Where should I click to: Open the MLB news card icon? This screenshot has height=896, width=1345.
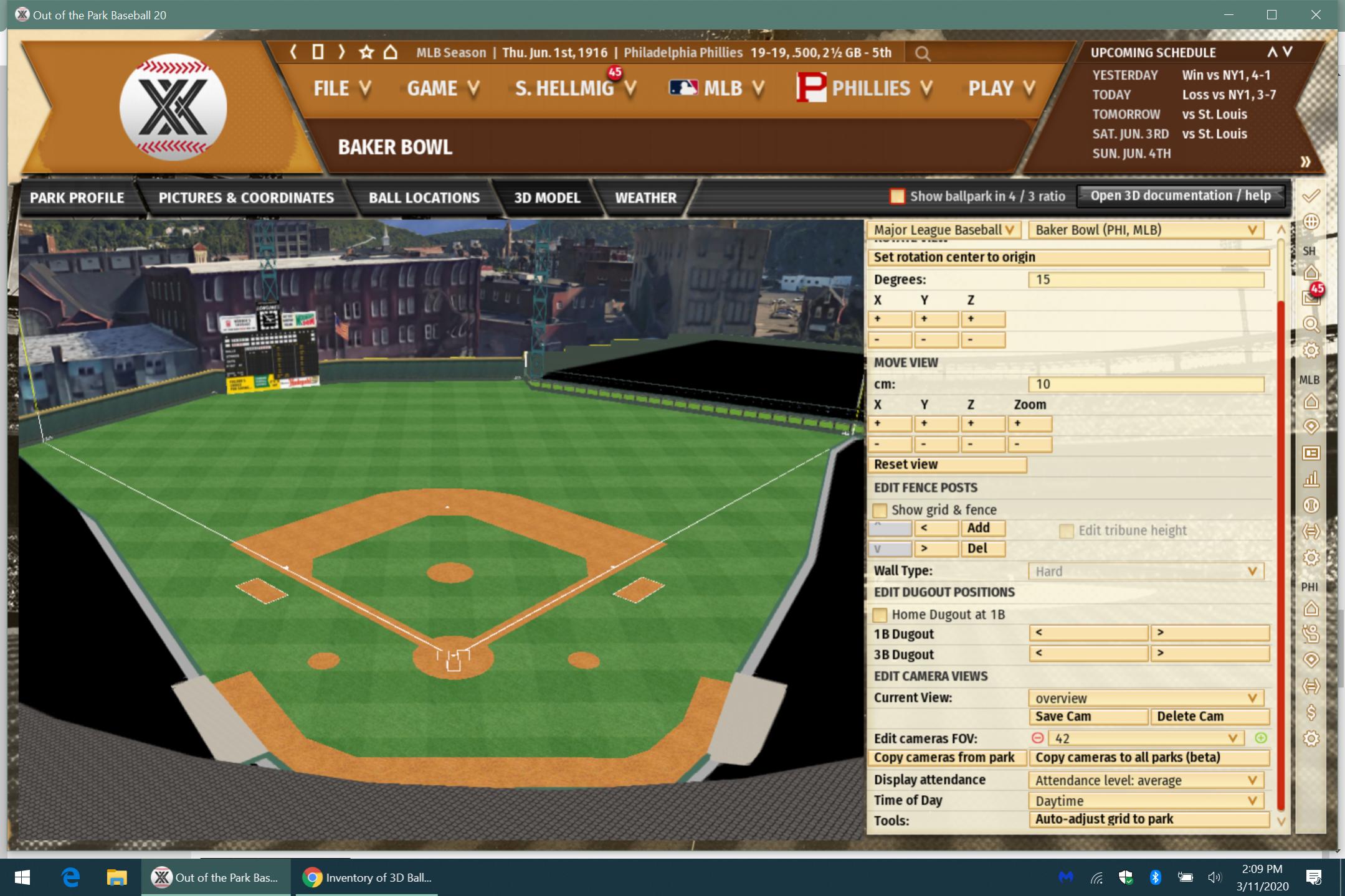[x=1311, y=453]
